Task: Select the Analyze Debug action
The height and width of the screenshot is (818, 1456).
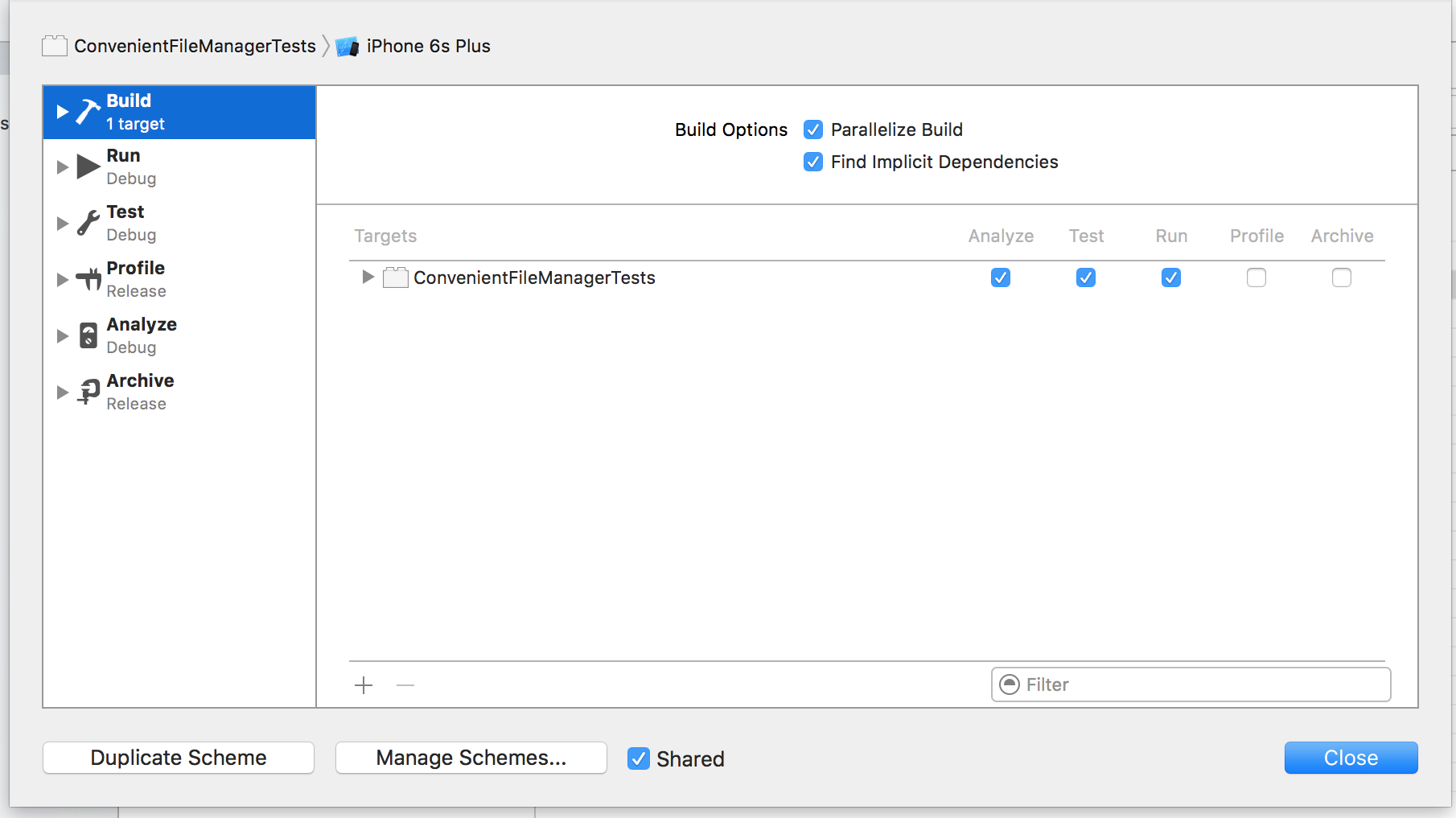Action: (142, 335)
